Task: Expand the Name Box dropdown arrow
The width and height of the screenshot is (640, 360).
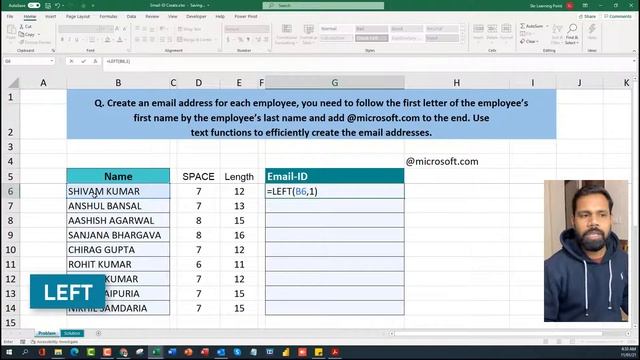Action: point(52,61)
